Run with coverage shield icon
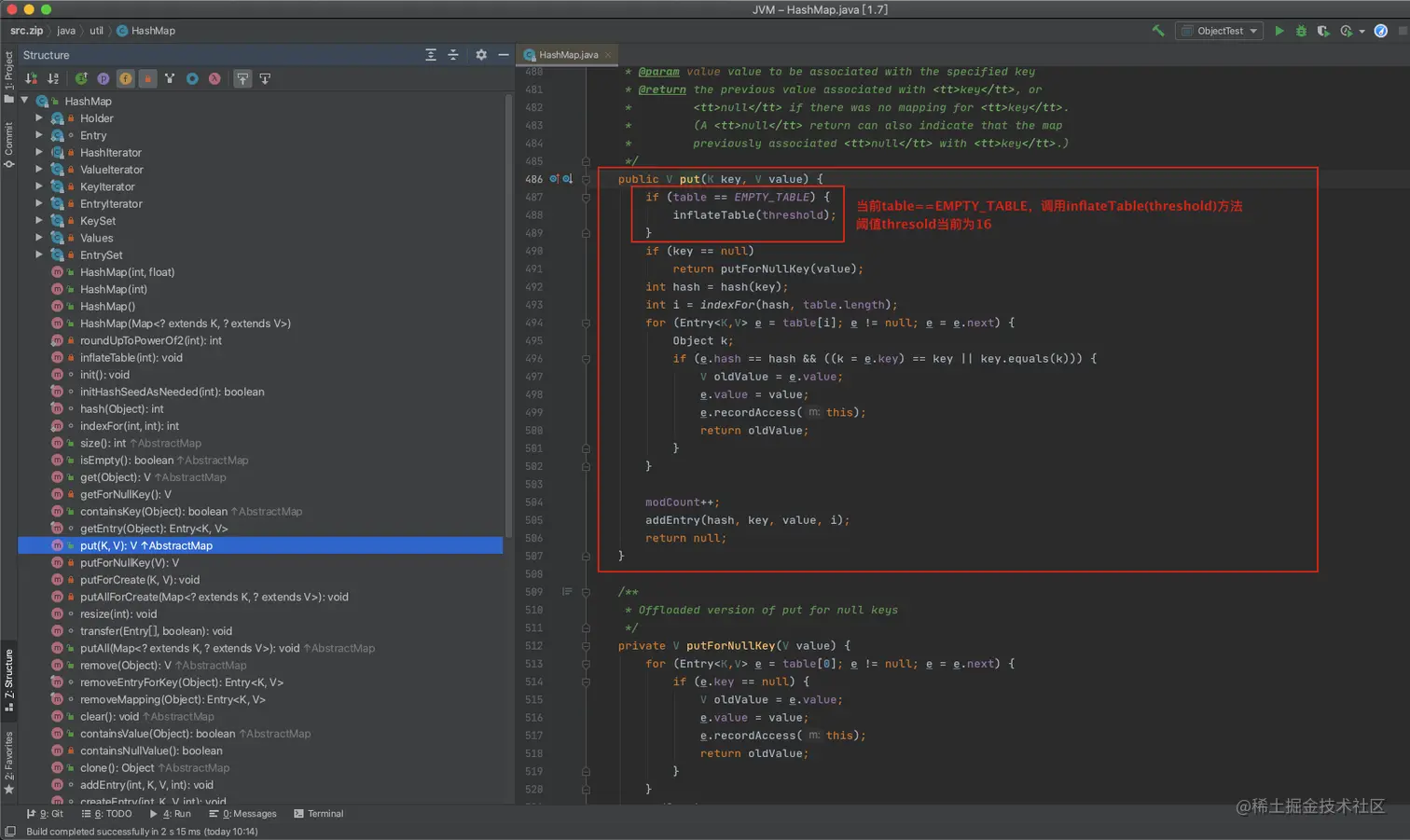 1322,31
